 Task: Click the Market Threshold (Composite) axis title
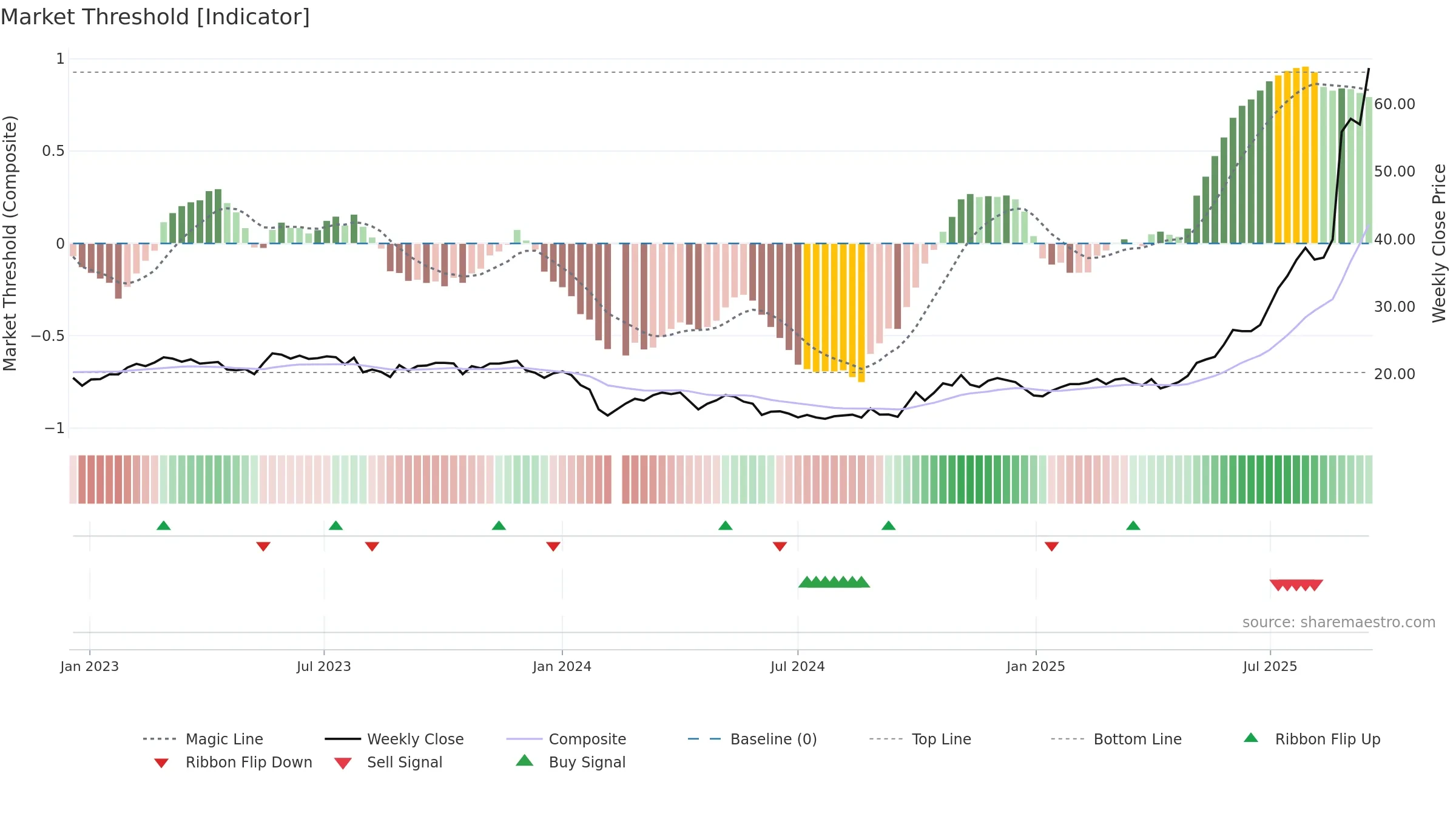(x=10, y=243)
